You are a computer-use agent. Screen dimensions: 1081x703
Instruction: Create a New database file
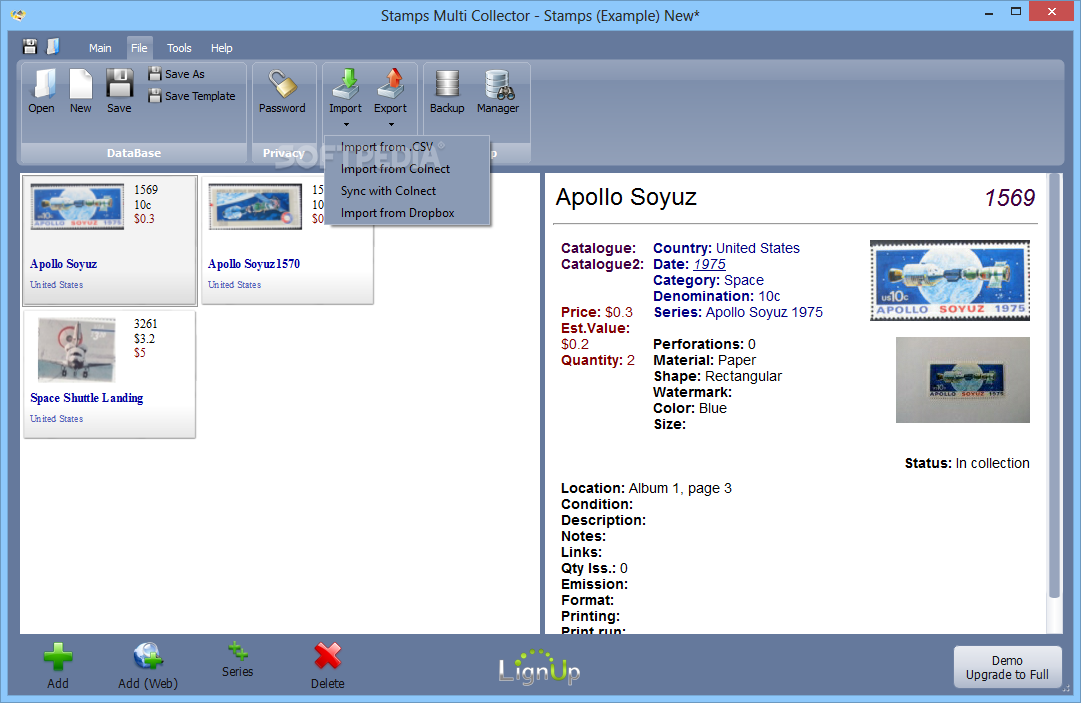coord(81,90)
